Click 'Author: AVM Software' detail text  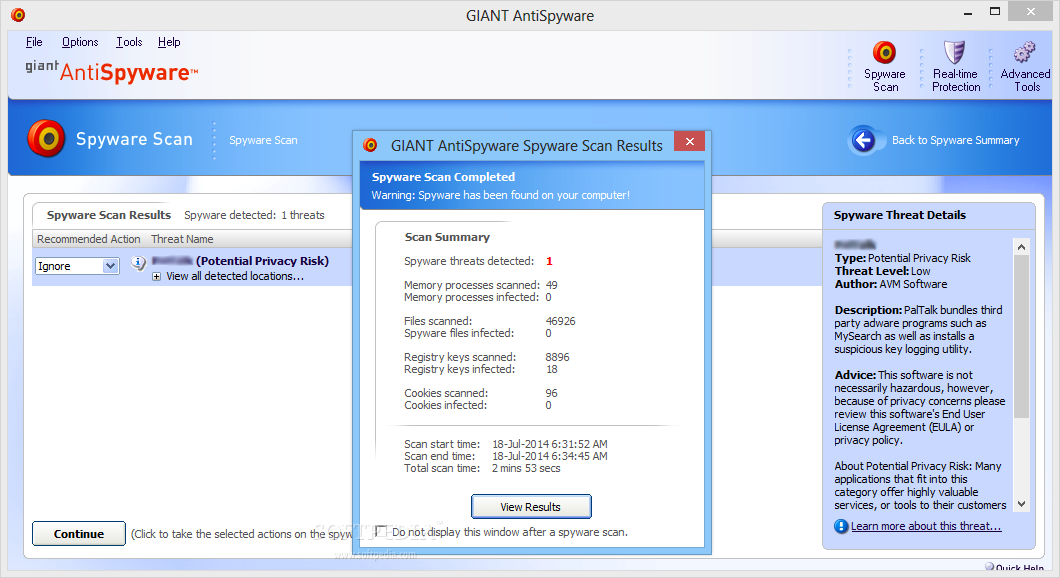(x=890, y=284)
